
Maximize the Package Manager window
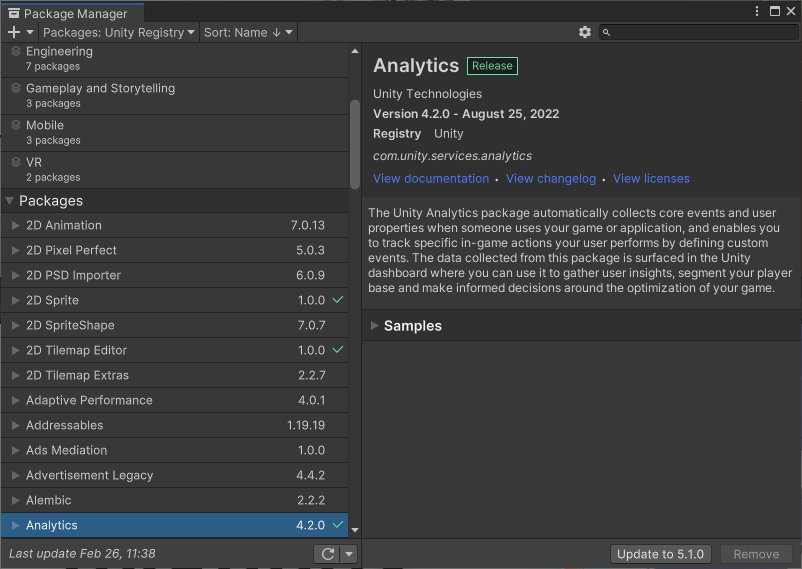click(x=775, y=11)
